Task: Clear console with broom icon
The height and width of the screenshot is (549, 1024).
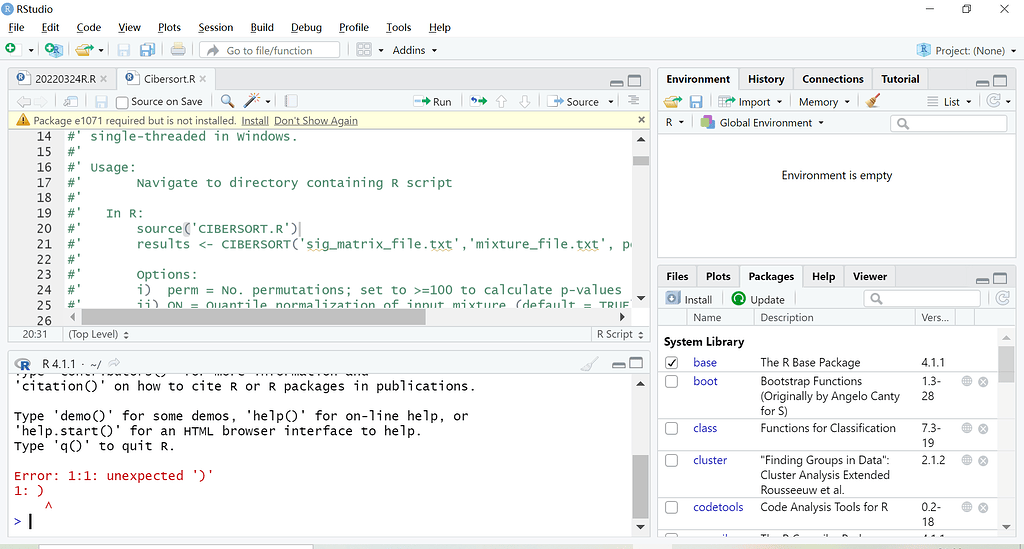Action: point(590,364)
